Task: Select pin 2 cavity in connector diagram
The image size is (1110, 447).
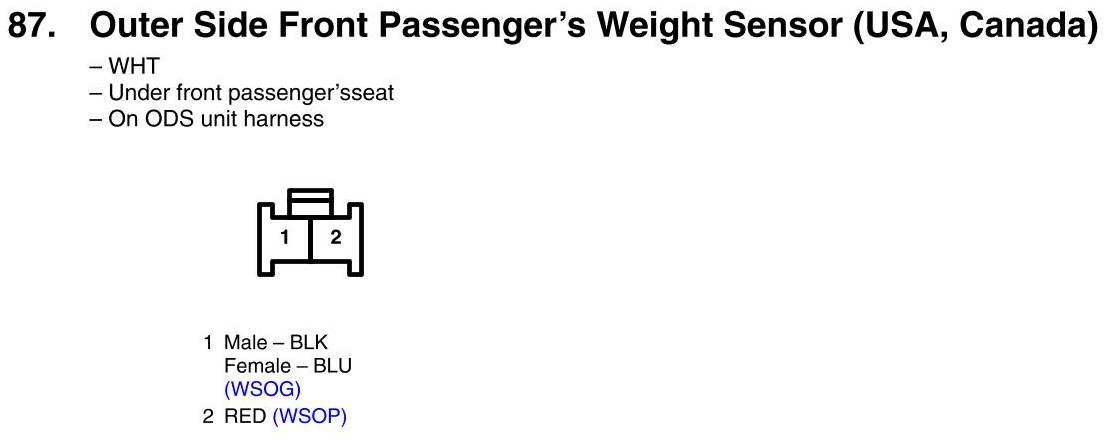Action: coord(336,237)
